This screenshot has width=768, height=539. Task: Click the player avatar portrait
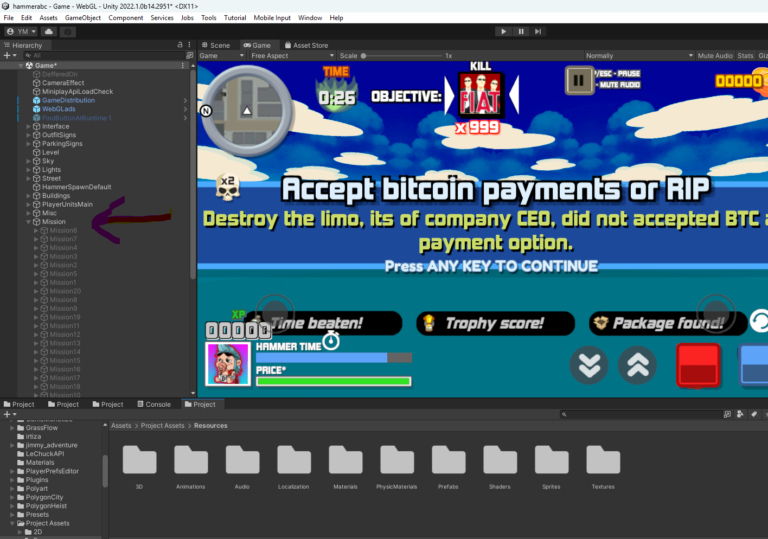228,364
